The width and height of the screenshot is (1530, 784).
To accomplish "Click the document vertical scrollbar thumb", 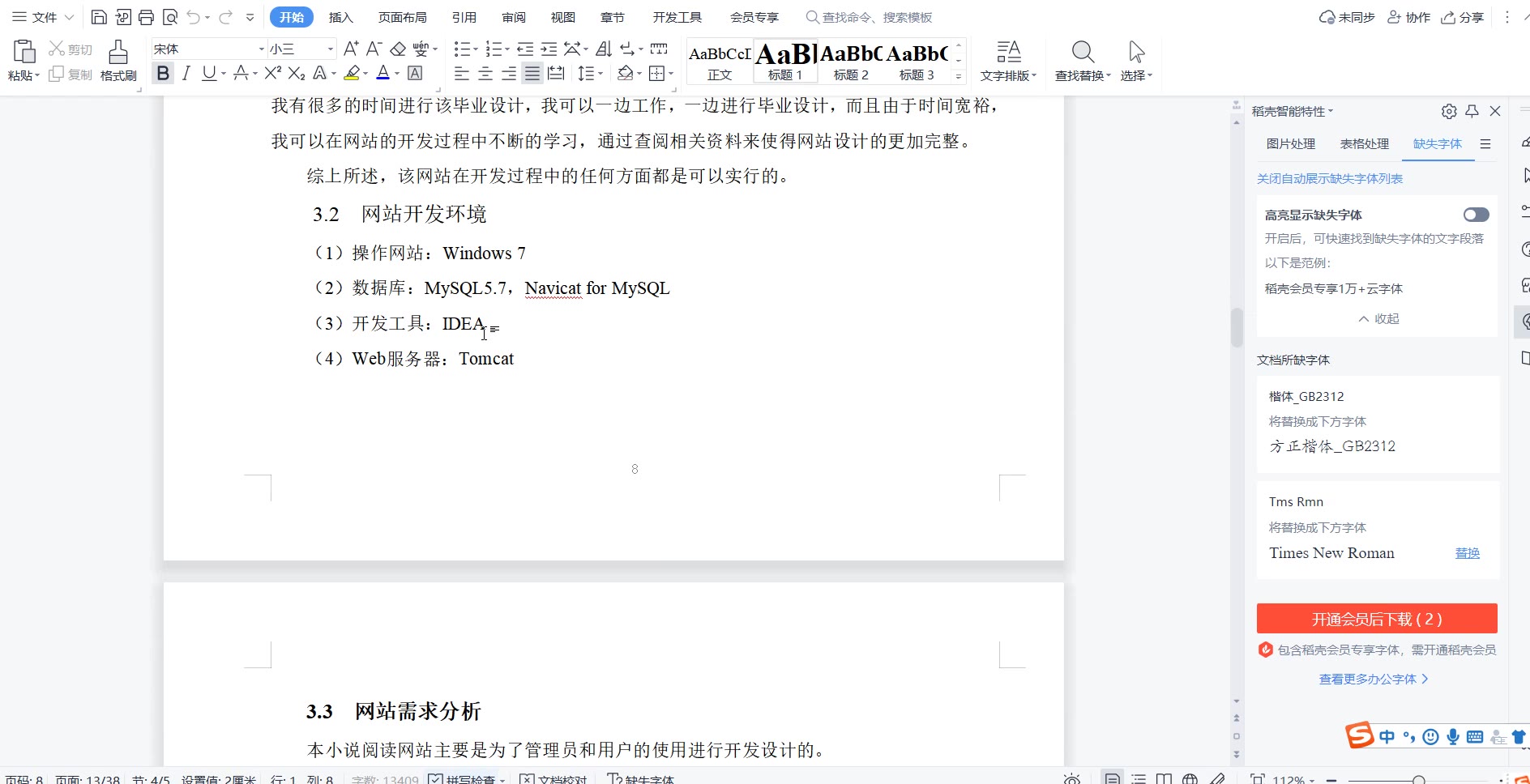I will (x=1237, y=327).
